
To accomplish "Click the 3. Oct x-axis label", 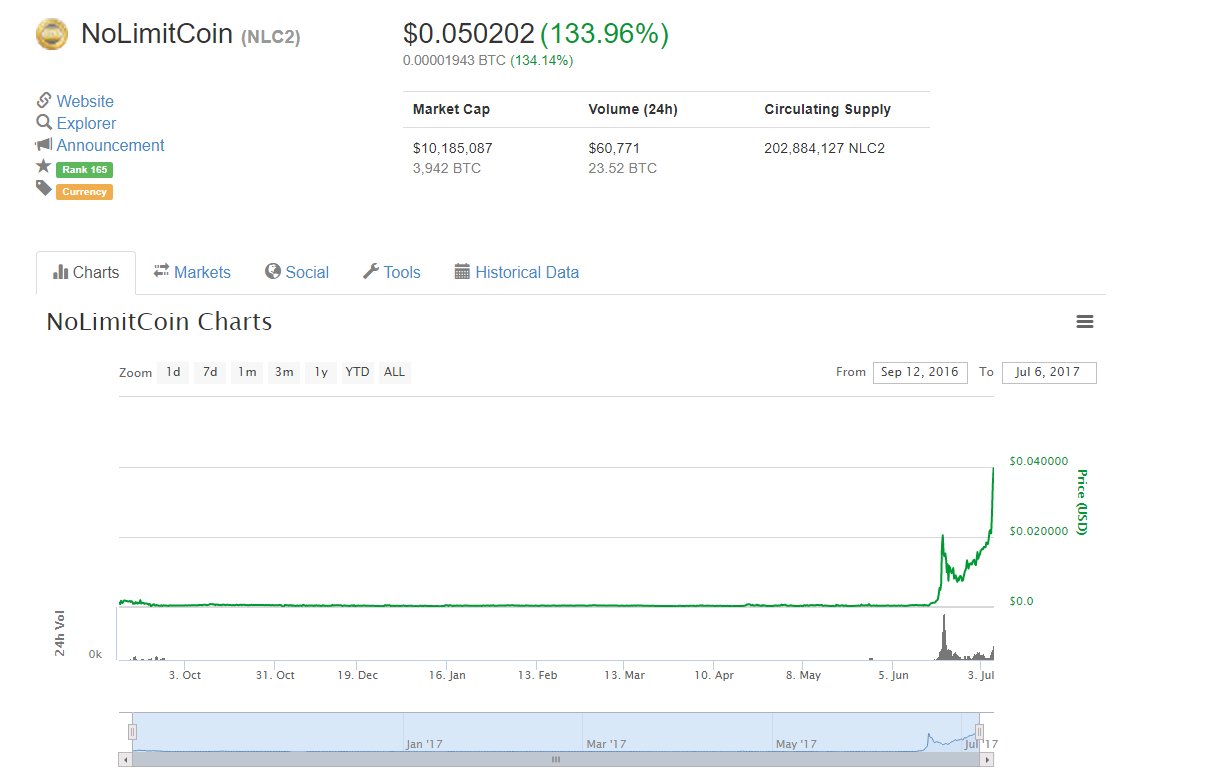I will click(185, 675).
